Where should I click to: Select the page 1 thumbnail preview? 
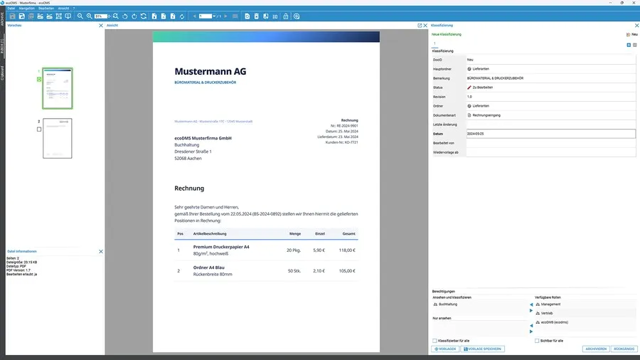pyautogui.click(x=58, y=88)
